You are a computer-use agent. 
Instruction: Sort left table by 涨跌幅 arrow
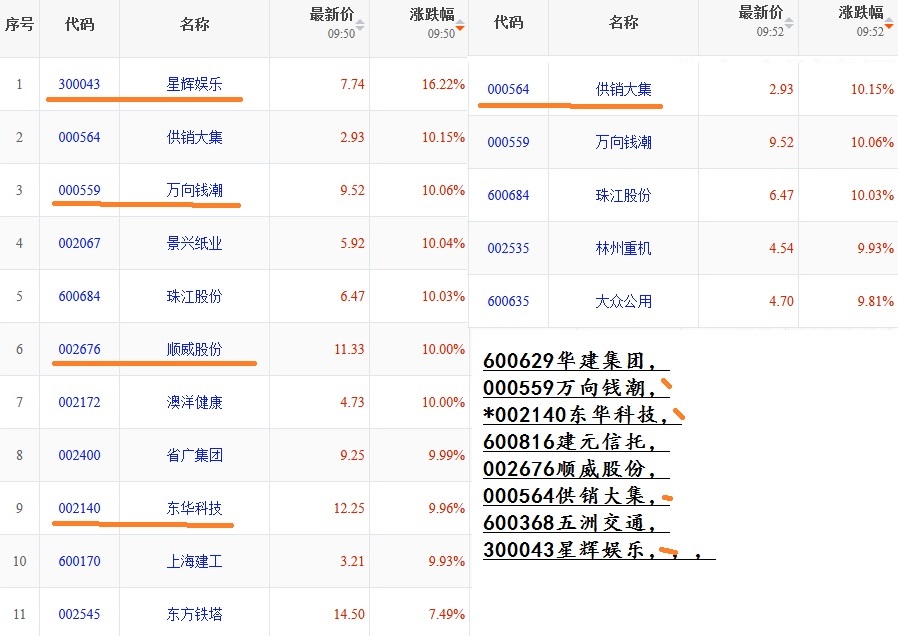[460, 25]
